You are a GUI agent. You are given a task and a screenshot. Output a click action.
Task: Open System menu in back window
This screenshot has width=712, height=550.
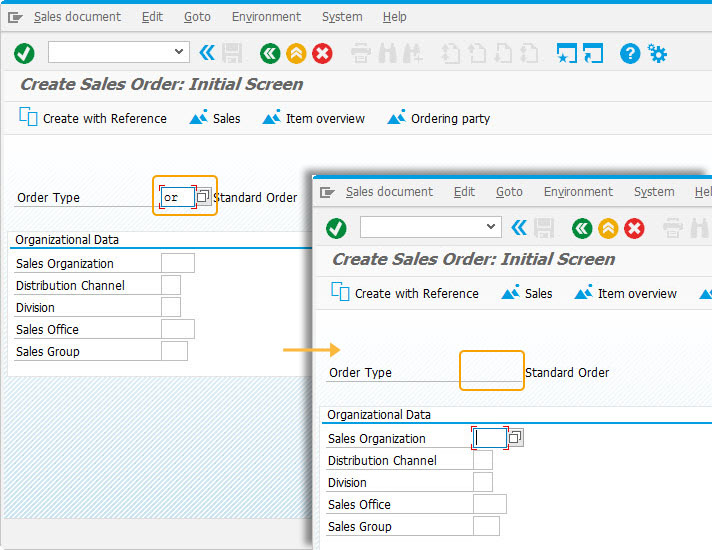tap(342, 17)
